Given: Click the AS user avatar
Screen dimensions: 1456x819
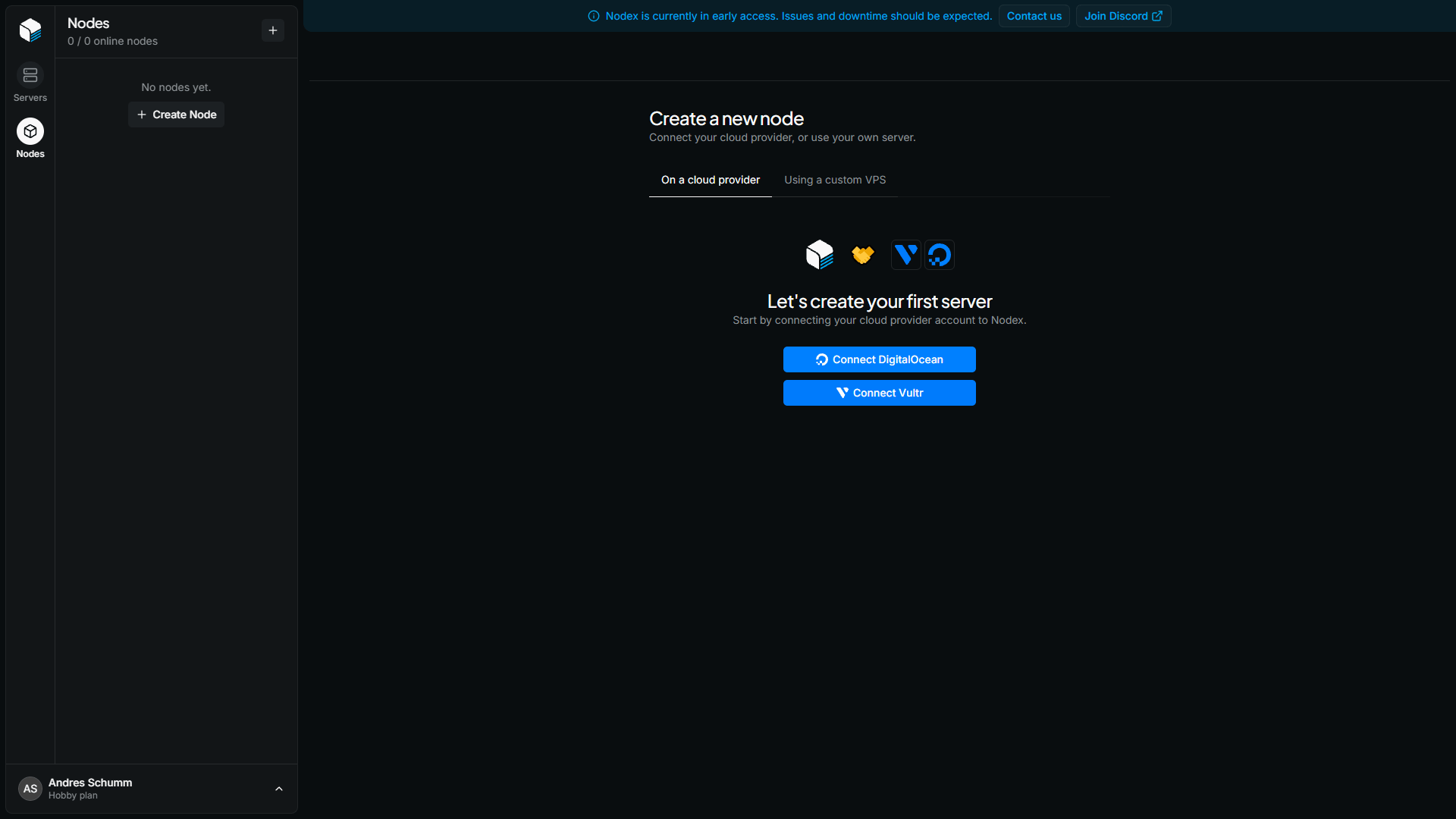Looking at the screenshot, I should 30,789.
